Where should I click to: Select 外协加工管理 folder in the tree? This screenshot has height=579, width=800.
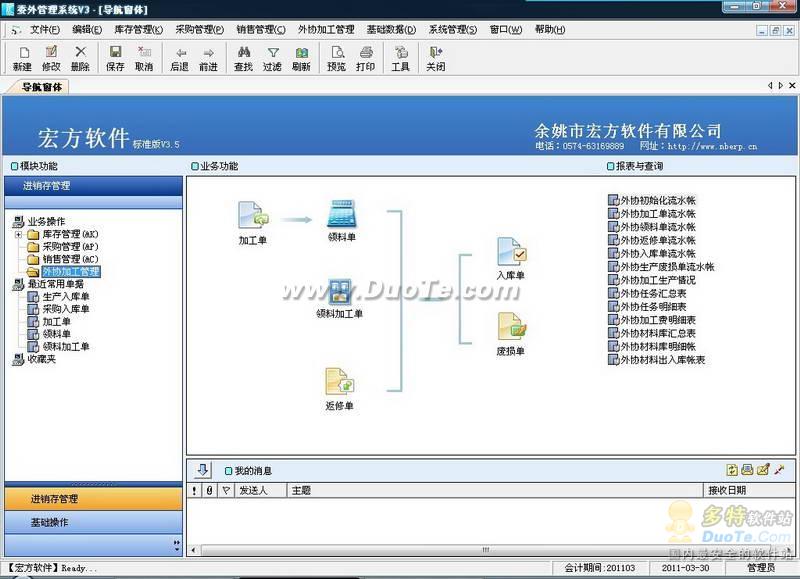[x=71, y=271]
